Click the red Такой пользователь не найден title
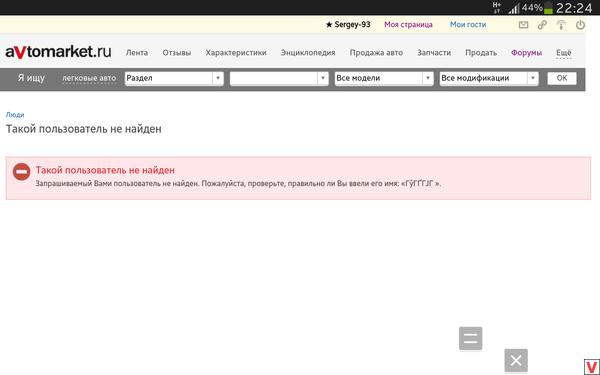 (105, 170)
